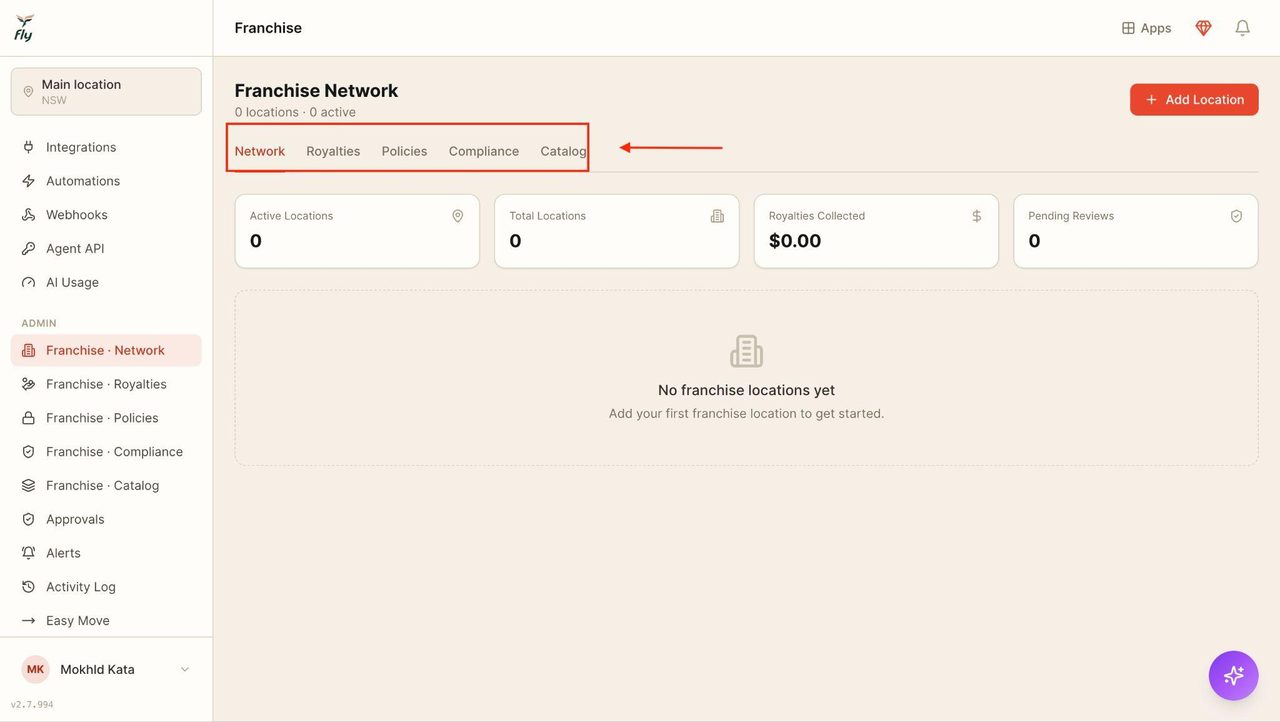Click the Approvals shield-check icon

pyautogui.click(x=29, y=520)
